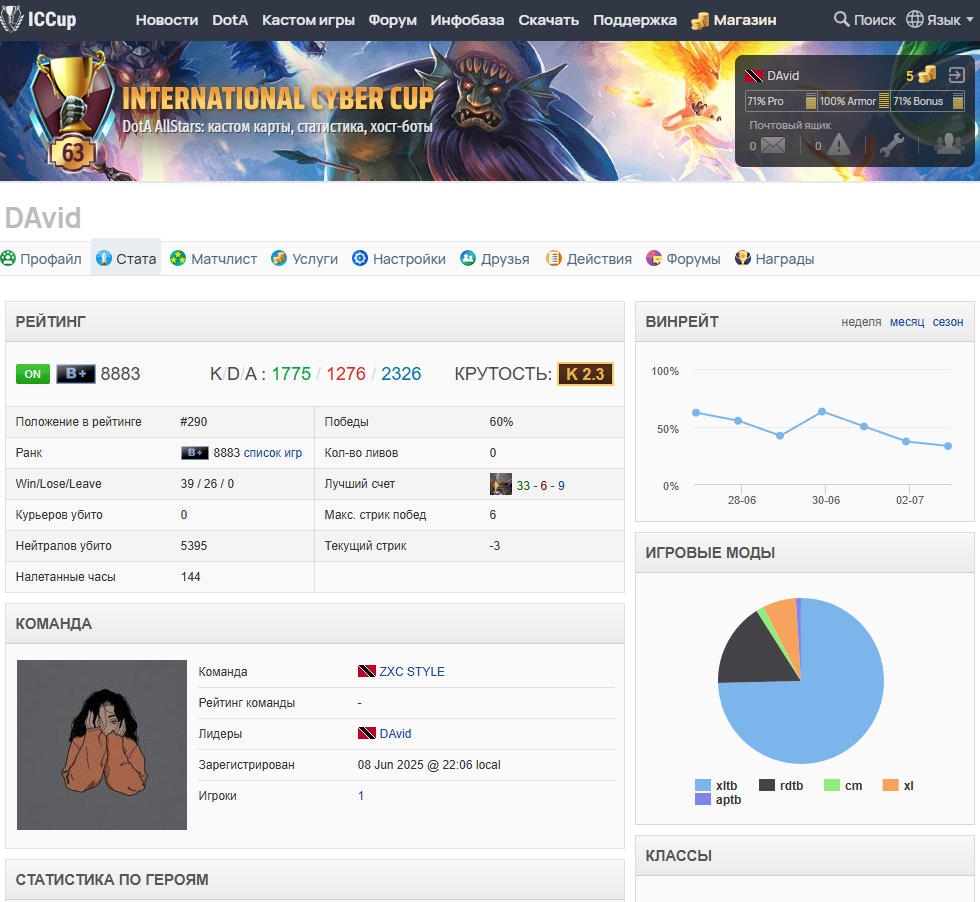The image size is (980, 902).
Task: Click the rdtb legend color swatch
Action: 766,785
